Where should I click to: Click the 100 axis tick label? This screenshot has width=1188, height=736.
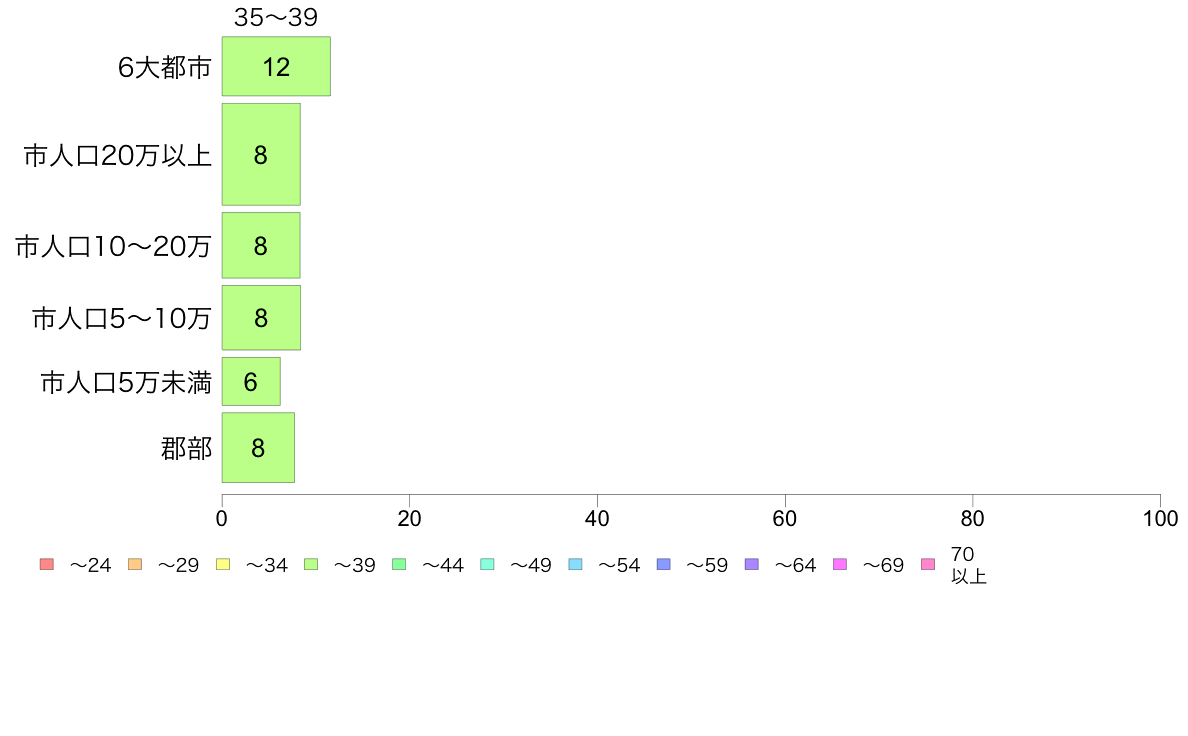pyautogui.click(x=1160, y=518)
